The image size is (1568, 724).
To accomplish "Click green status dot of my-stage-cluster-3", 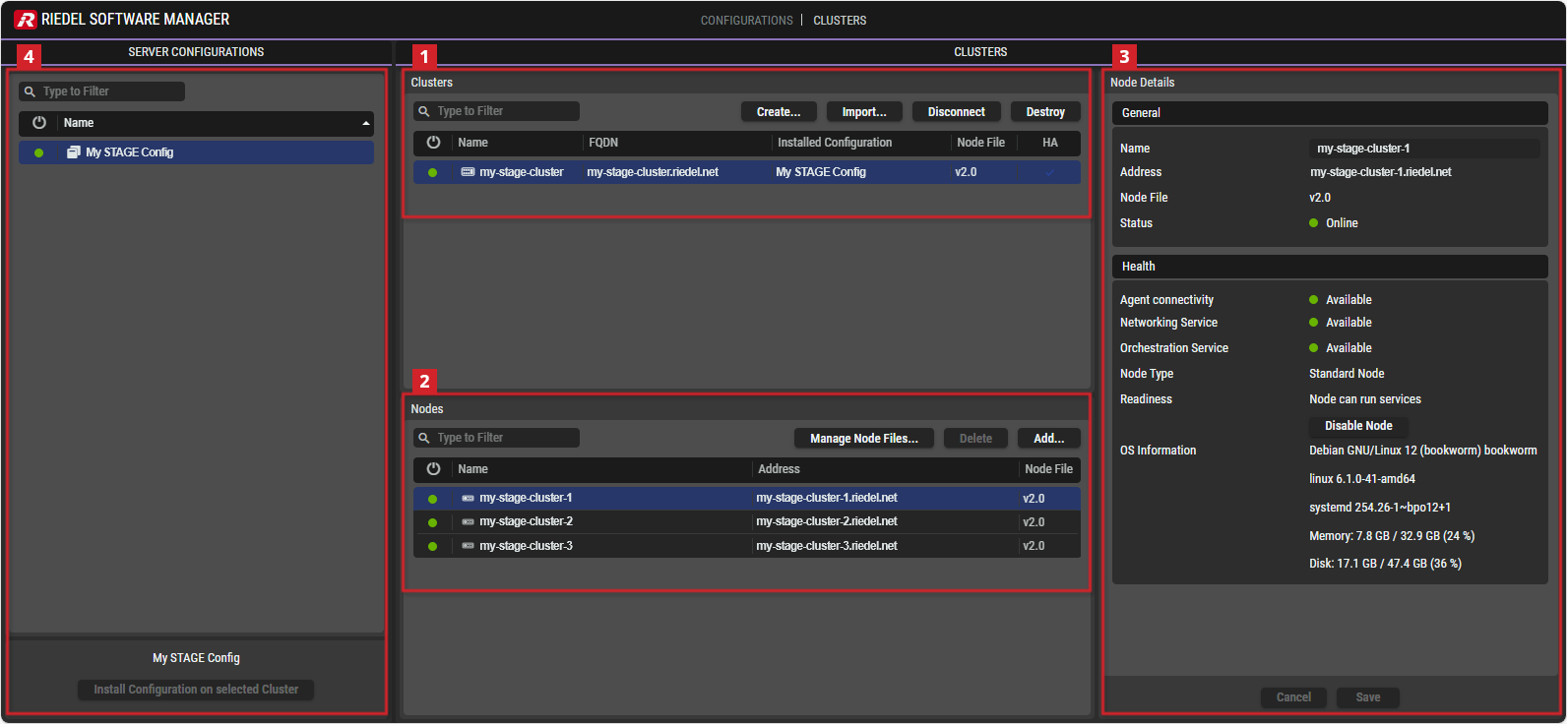I will [x=432, y=546].
